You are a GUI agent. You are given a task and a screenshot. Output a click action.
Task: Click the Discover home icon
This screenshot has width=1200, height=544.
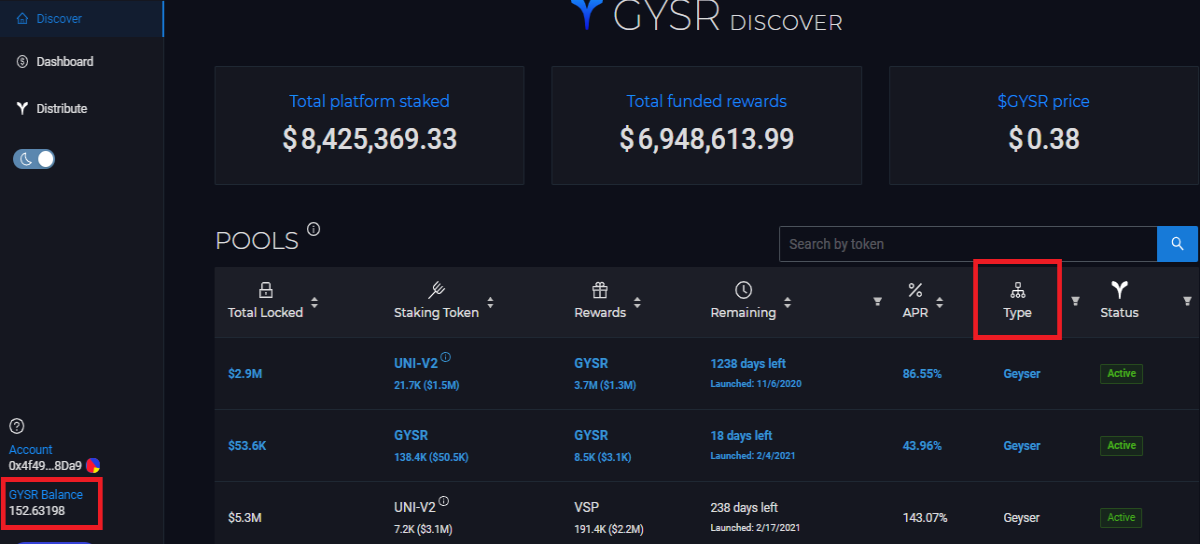click(22, 19)
